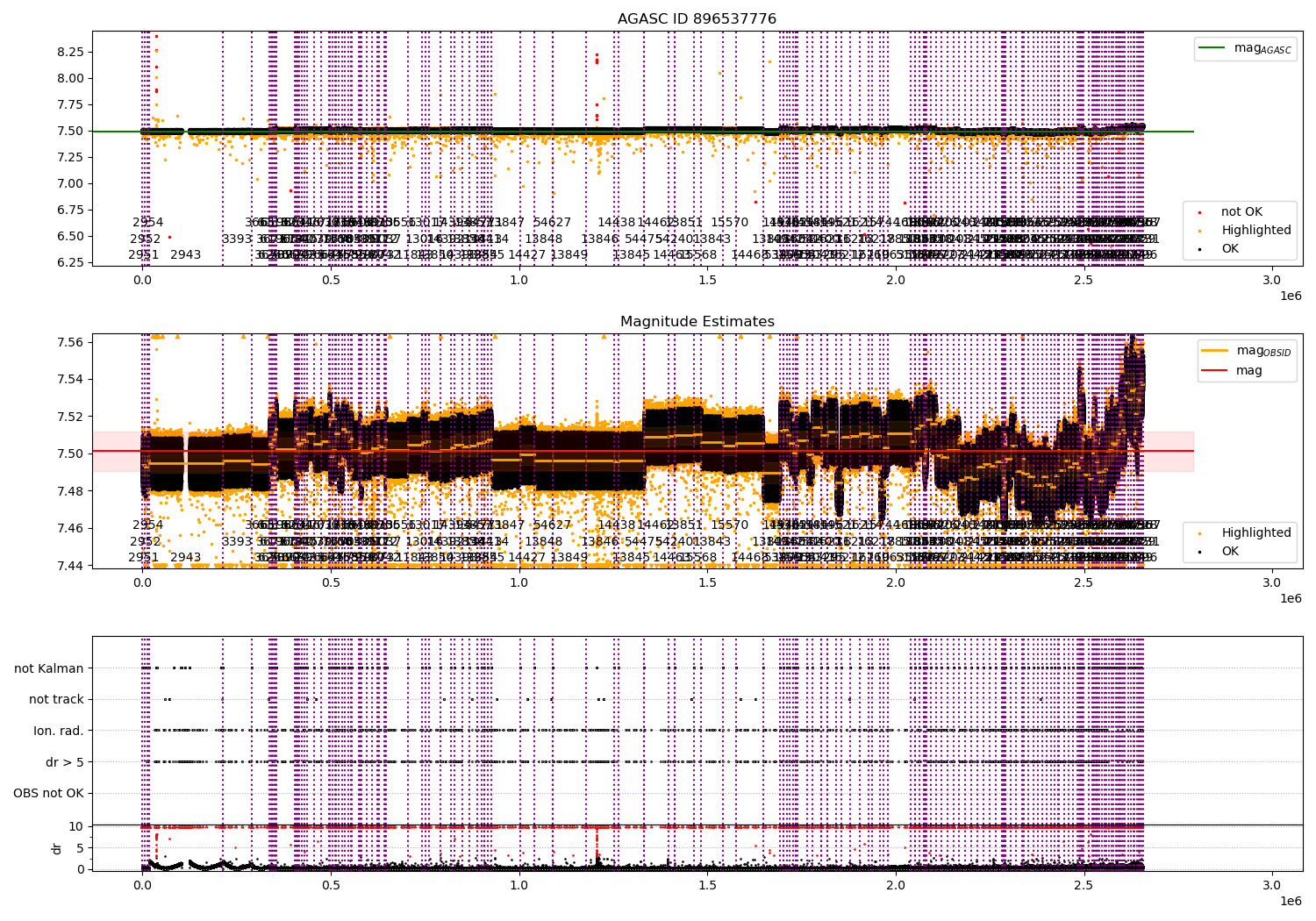Image resolution: width=1316 pixels, height=921 pixels.
Task: Click the 7.00 y-axis tick in top plot
Action: click(x=70, y=183)
